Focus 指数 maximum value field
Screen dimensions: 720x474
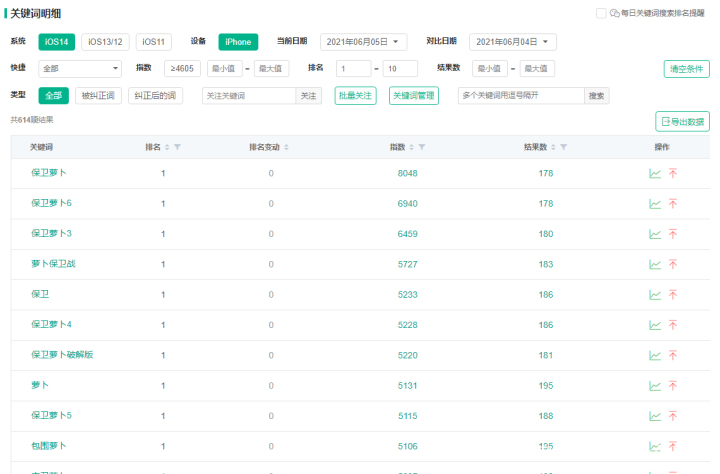tap(271, 68)
